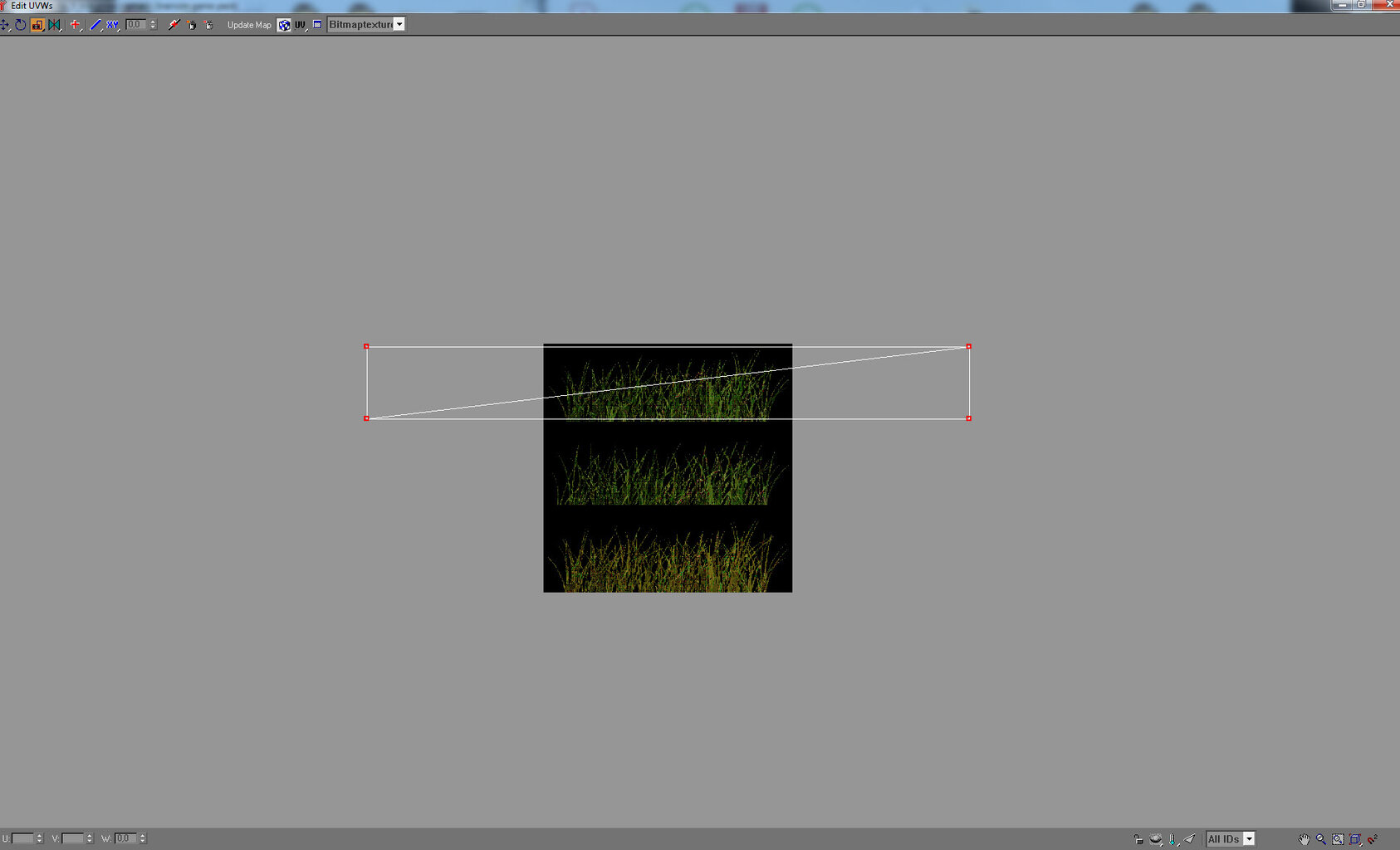Adjust the toolbar weld value spinner
This screenshot has height=850, width=1400.
[x=153, y=25]
